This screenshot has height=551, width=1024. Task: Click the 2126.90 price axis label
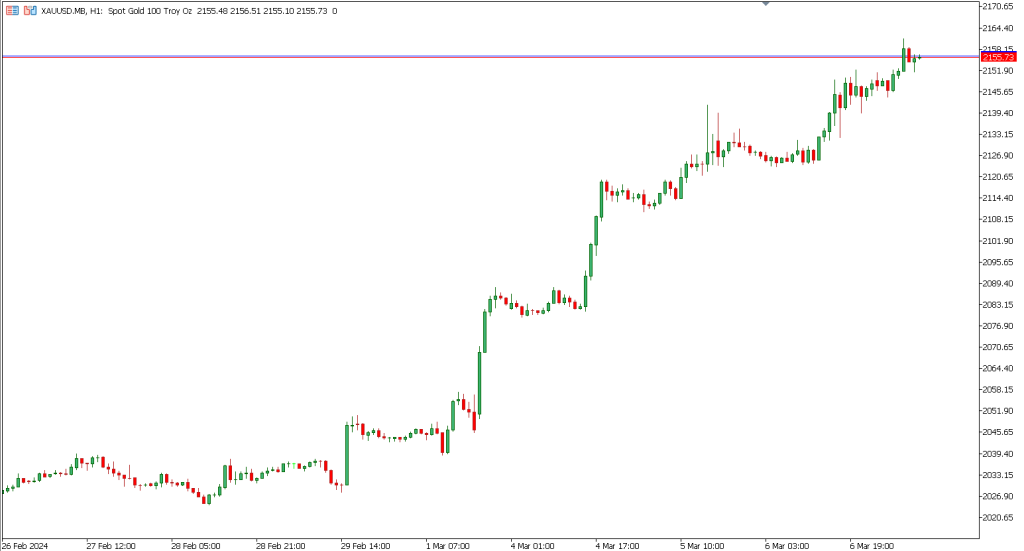(998, 155)
